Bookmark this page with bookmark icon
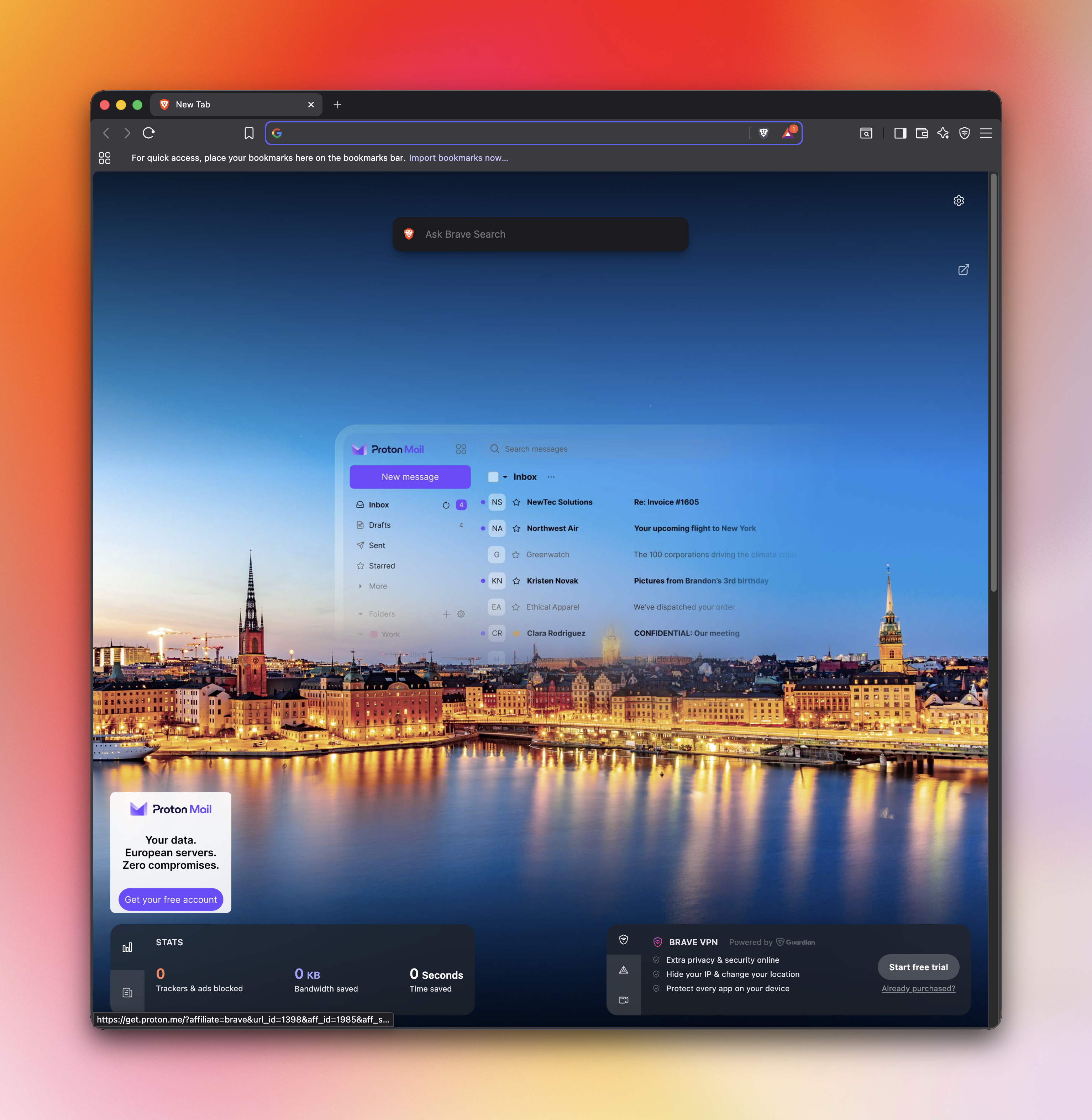Viewport: 1092px width, 1120px height. pos(249,133)
